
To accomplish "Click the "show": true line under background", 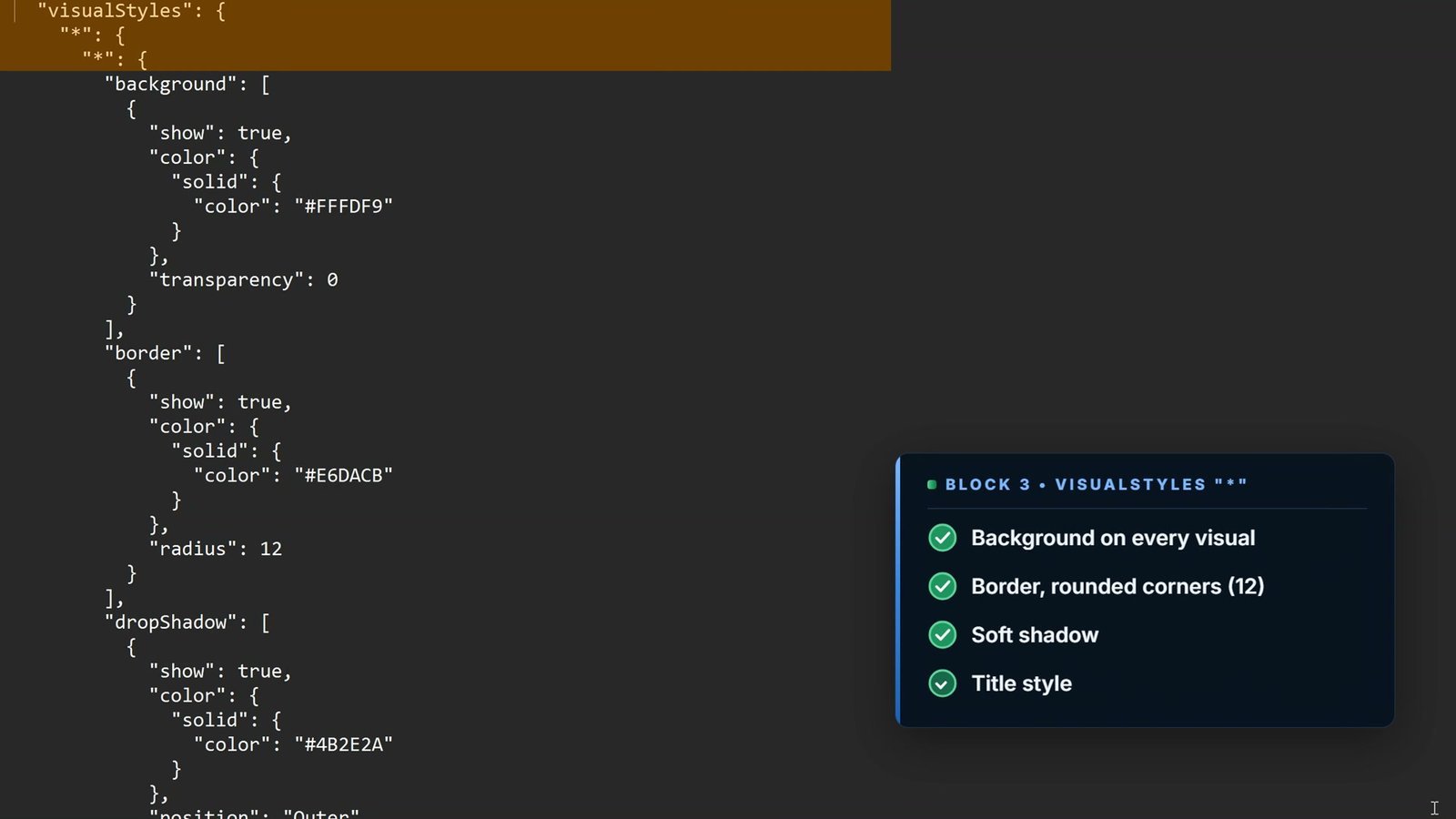I will pyautogui.click(x=220, y=134).
